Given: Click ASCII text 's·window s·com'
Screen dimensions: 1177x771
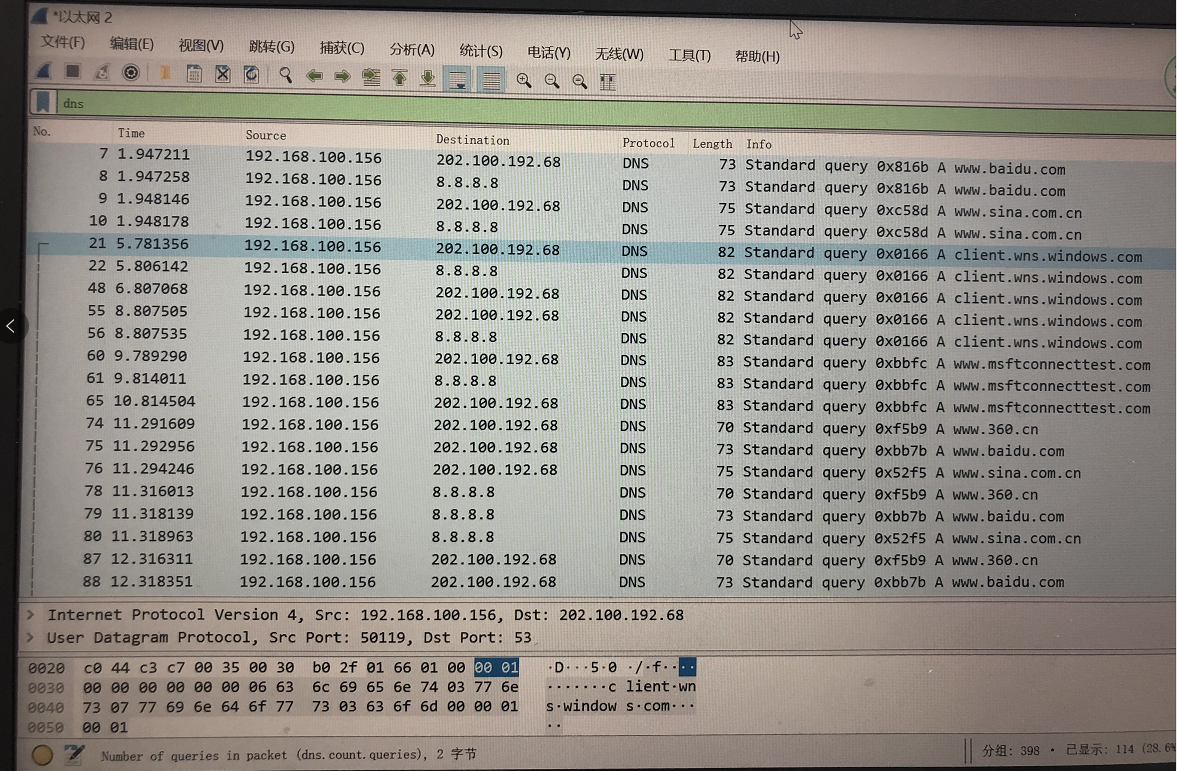Looking at the screenshot, I should tap(608, 706).
